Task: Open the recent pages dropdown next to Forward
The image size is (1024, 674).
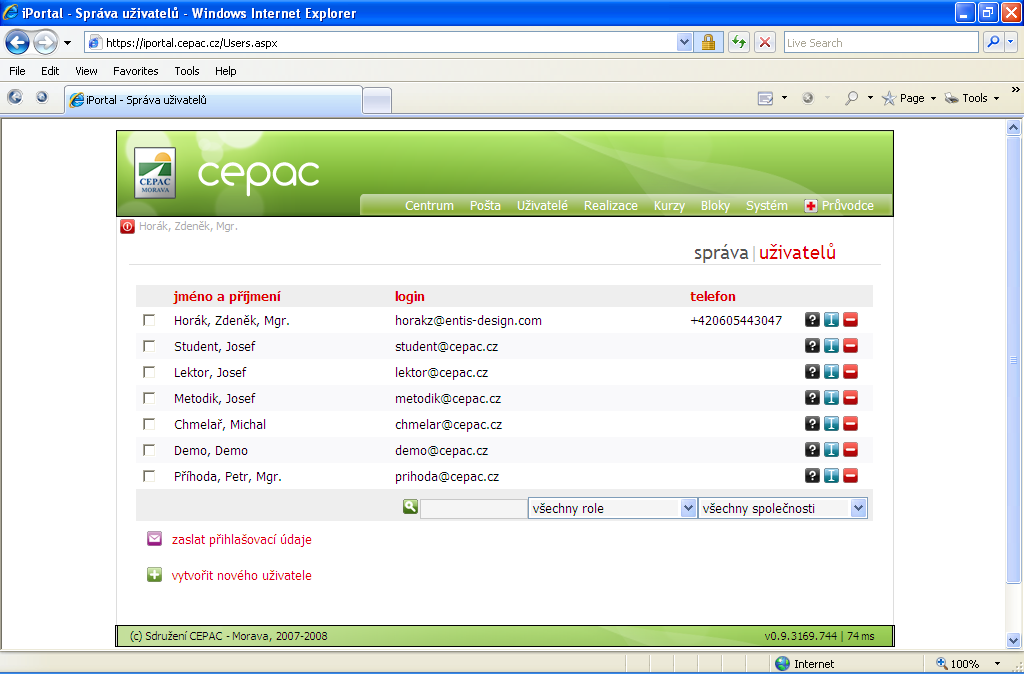Action: (x=67, y=43)
